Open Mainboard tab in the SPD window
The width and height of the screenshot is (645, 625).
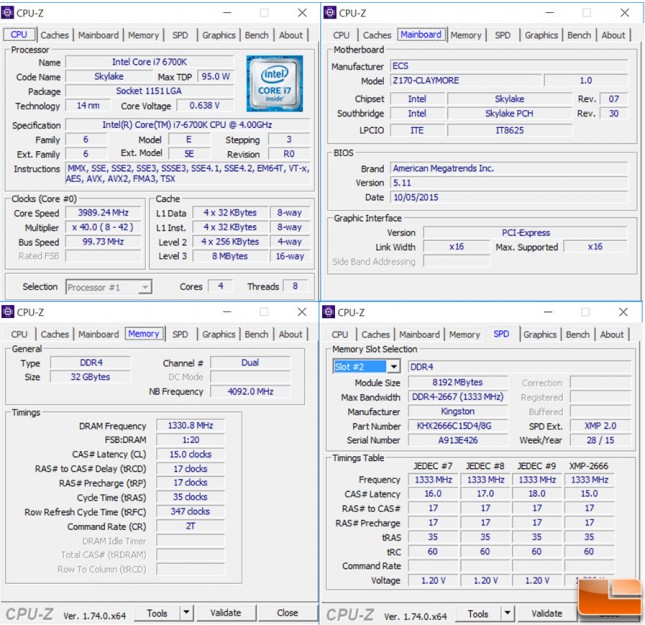click(x=419, y=335)
